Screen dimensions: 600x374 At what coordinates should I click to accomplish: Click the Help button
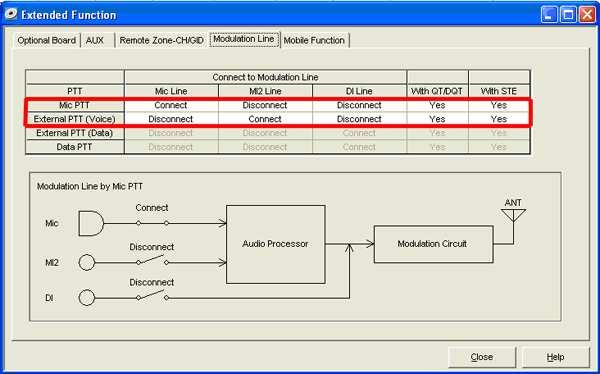(555, 357)
